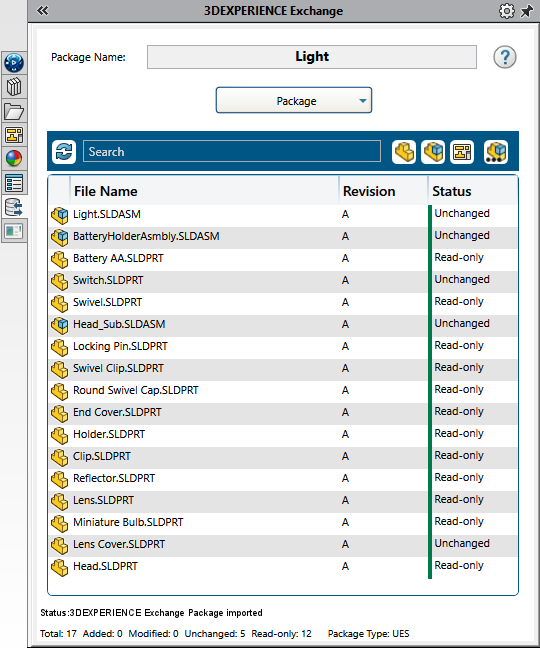Click the refresh icon beside the Search box
Screen dimensions: 540x648
pyautogui.click(x=64, y=152)
